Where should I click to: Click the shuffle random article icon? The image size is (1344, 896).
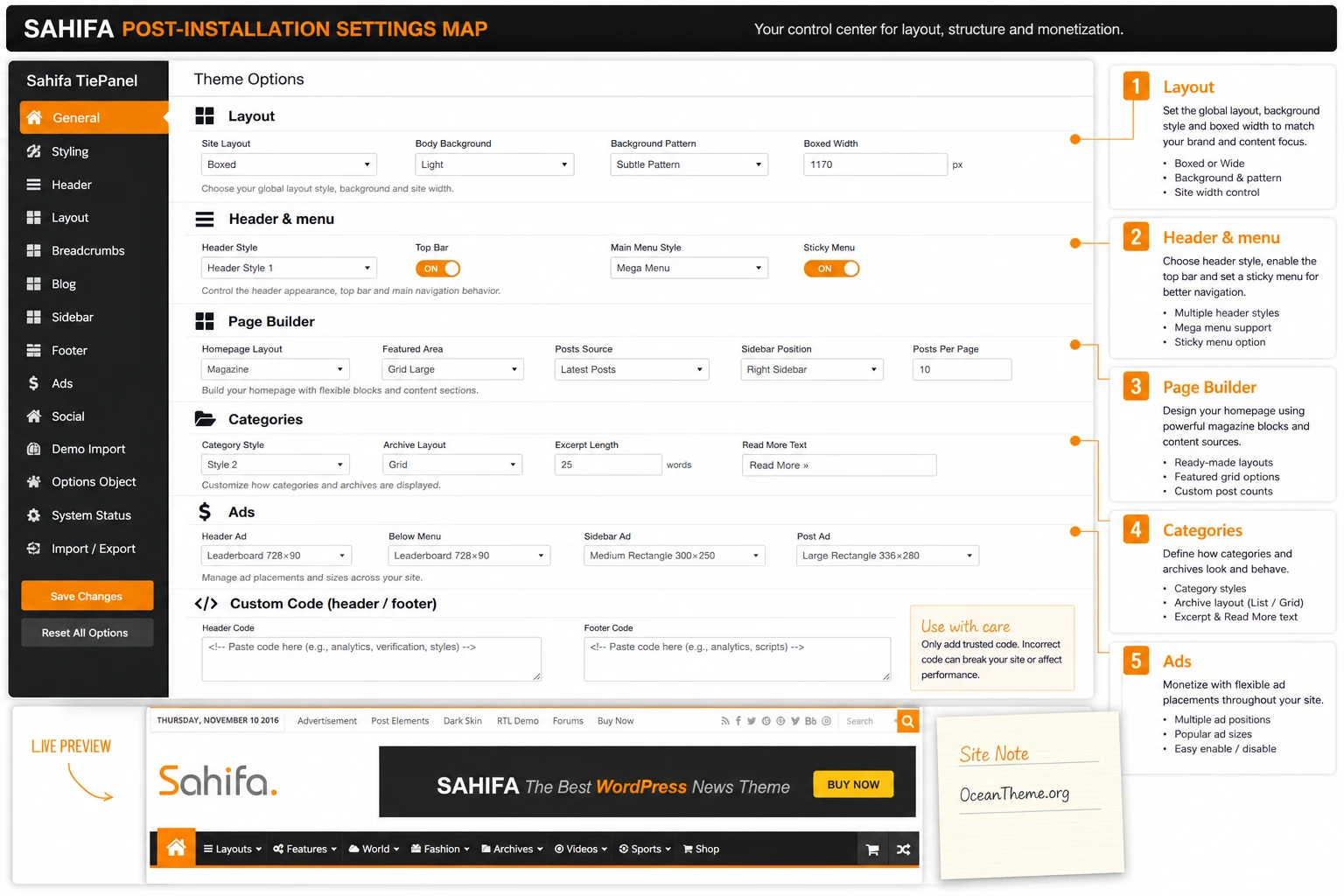click(904, 850)
